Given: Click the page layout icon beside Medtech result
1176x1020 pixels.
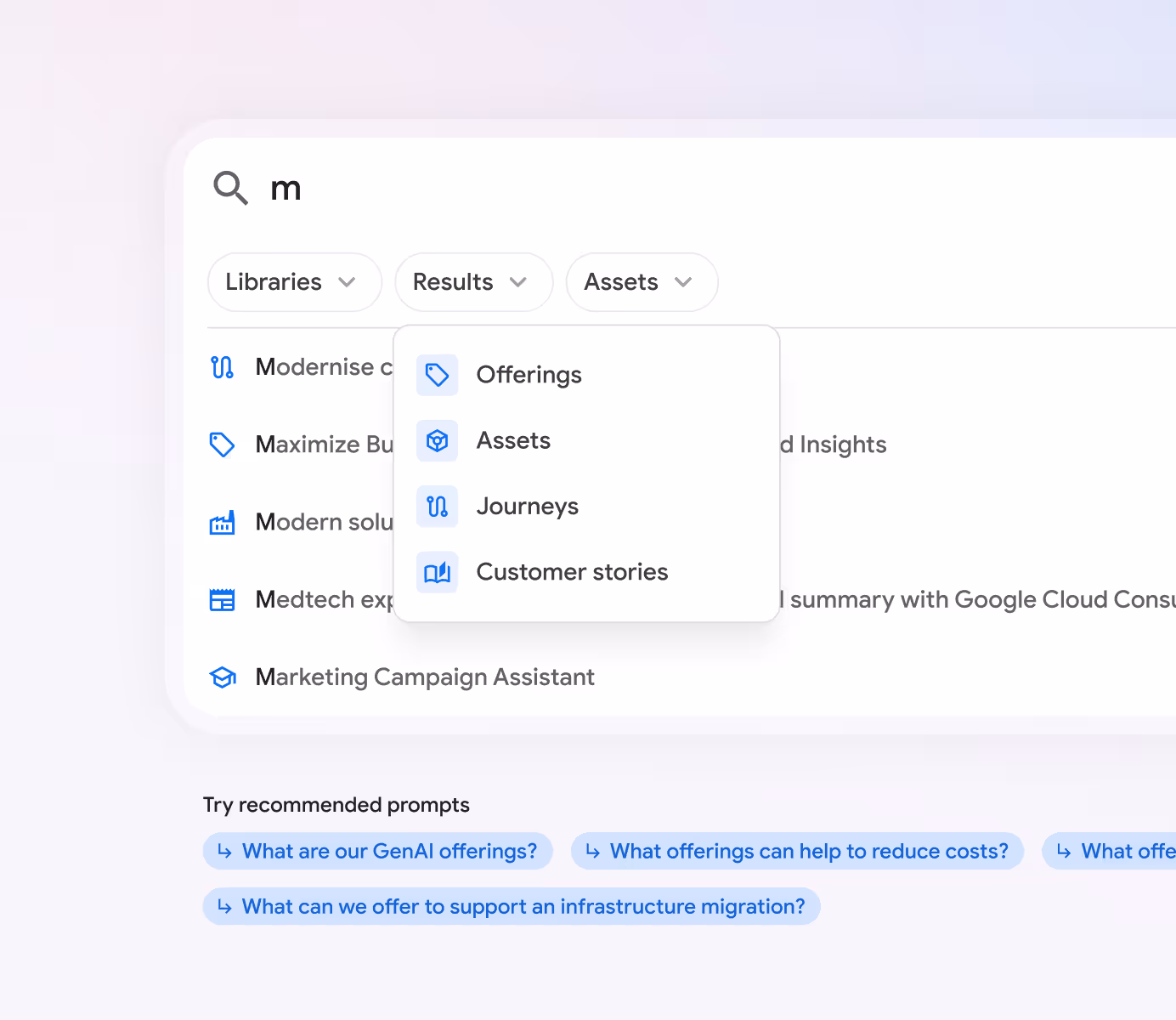Looking at the screenshot, I should (222, 599).
